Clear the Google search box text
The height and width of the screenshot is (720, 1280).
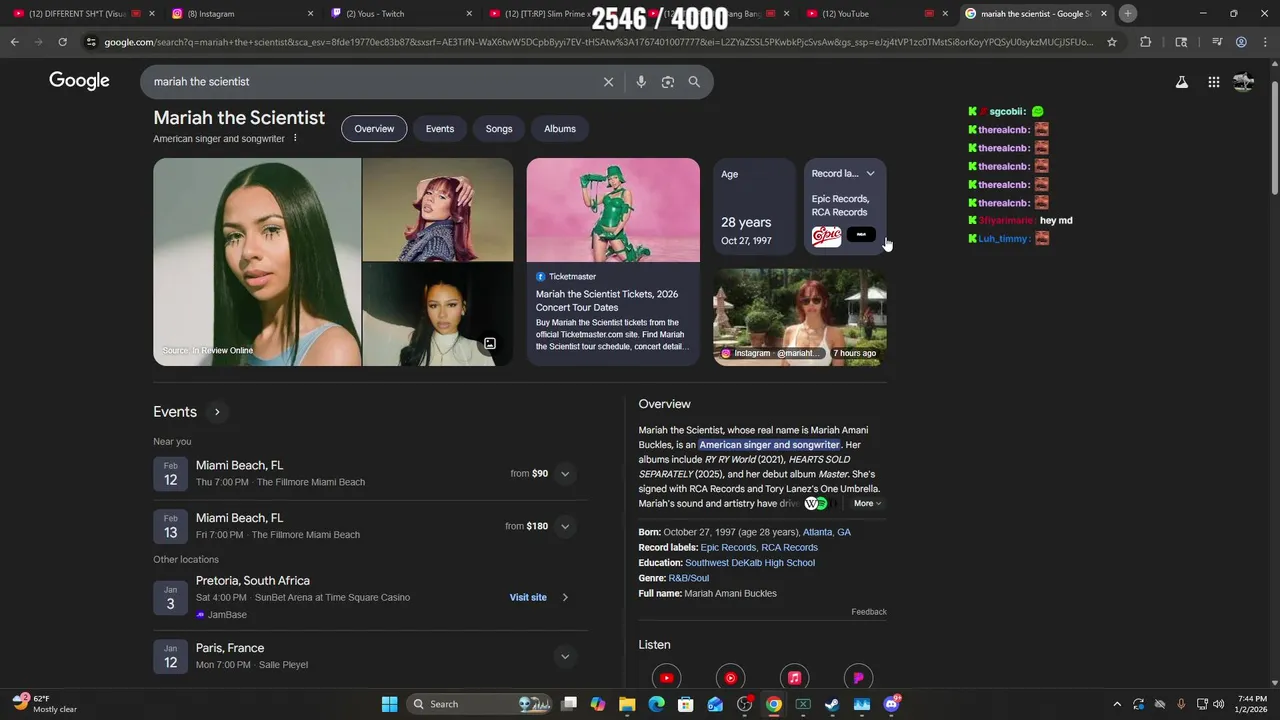[x=608, y=82]
